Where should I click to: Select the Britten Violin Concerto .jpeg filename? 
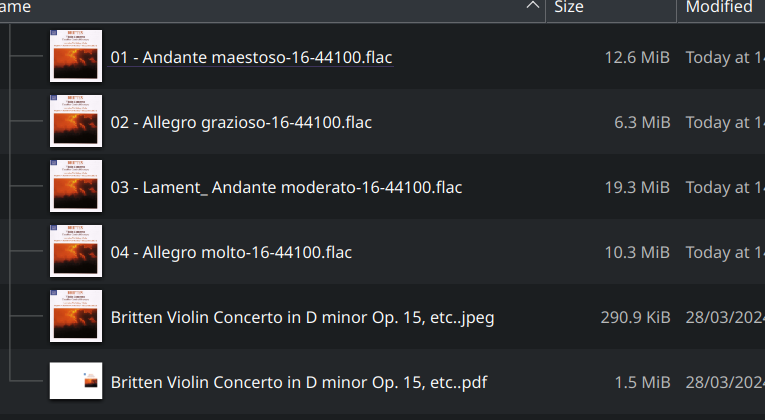pyautogui.click(x=302, y=317)
